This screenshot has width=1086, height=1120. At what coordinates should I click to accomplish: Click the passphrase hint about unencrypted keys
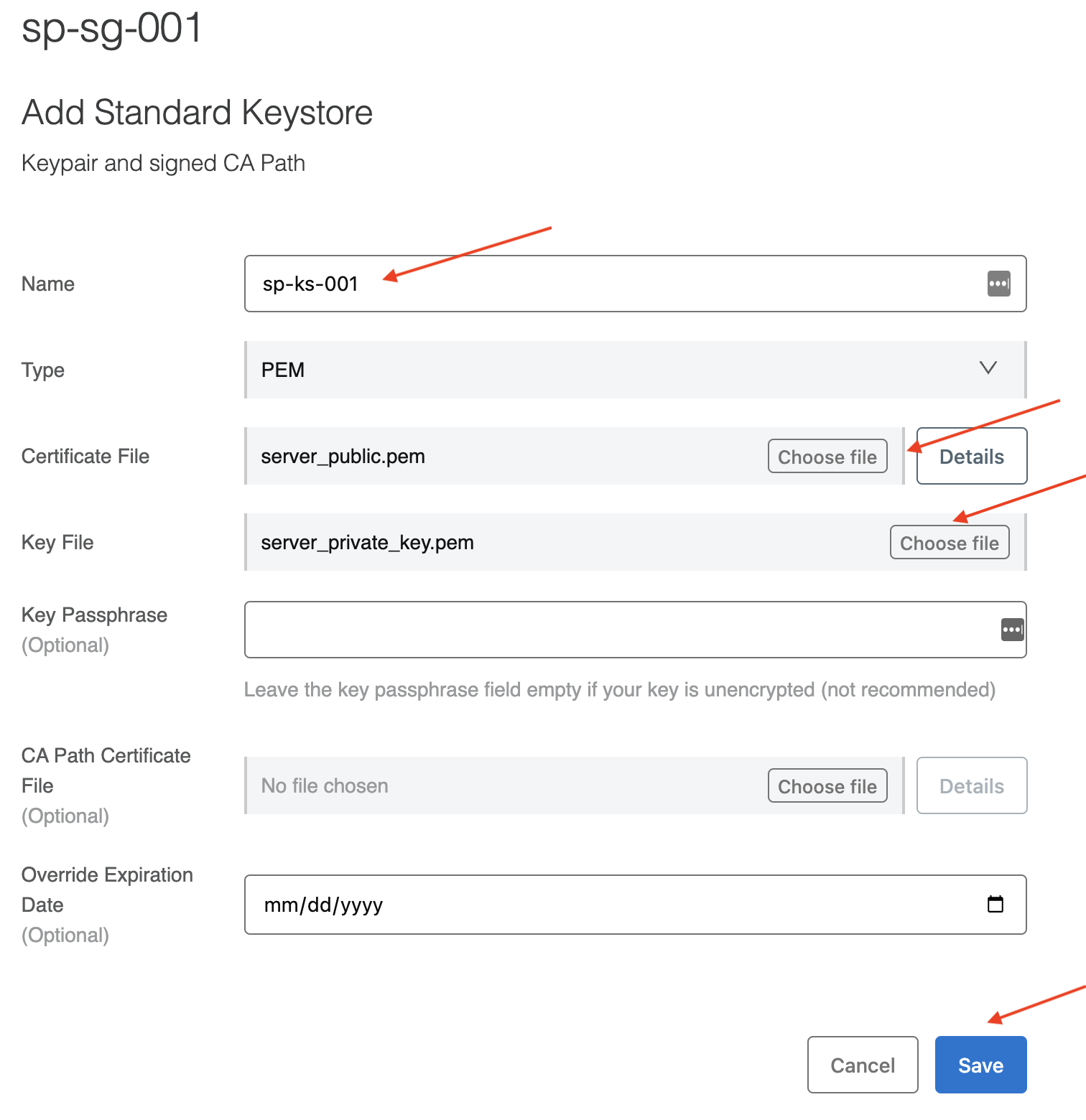point(620,690)
